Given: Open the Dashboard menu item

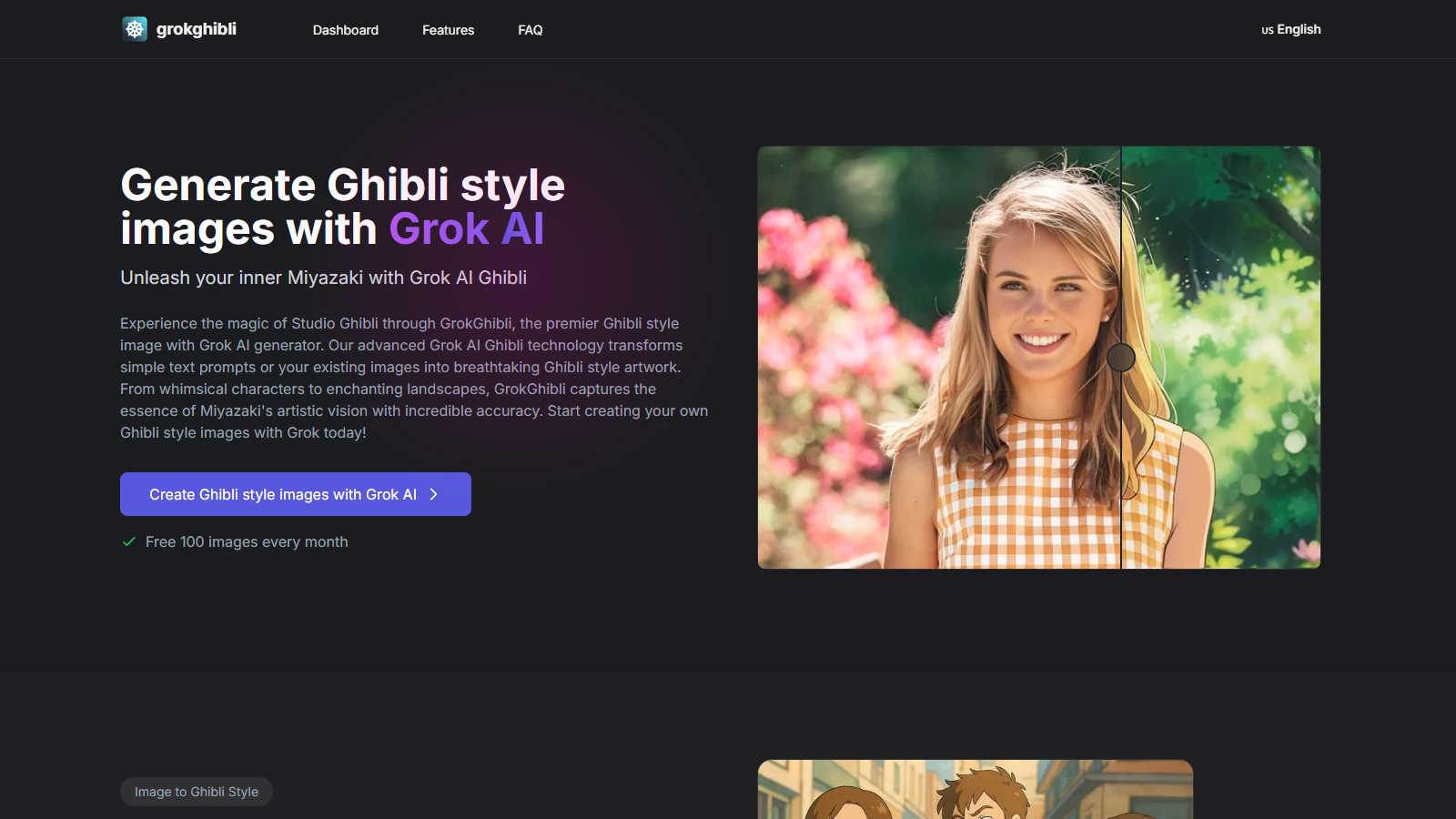Looking at the screenshot, I should [346, 30].
